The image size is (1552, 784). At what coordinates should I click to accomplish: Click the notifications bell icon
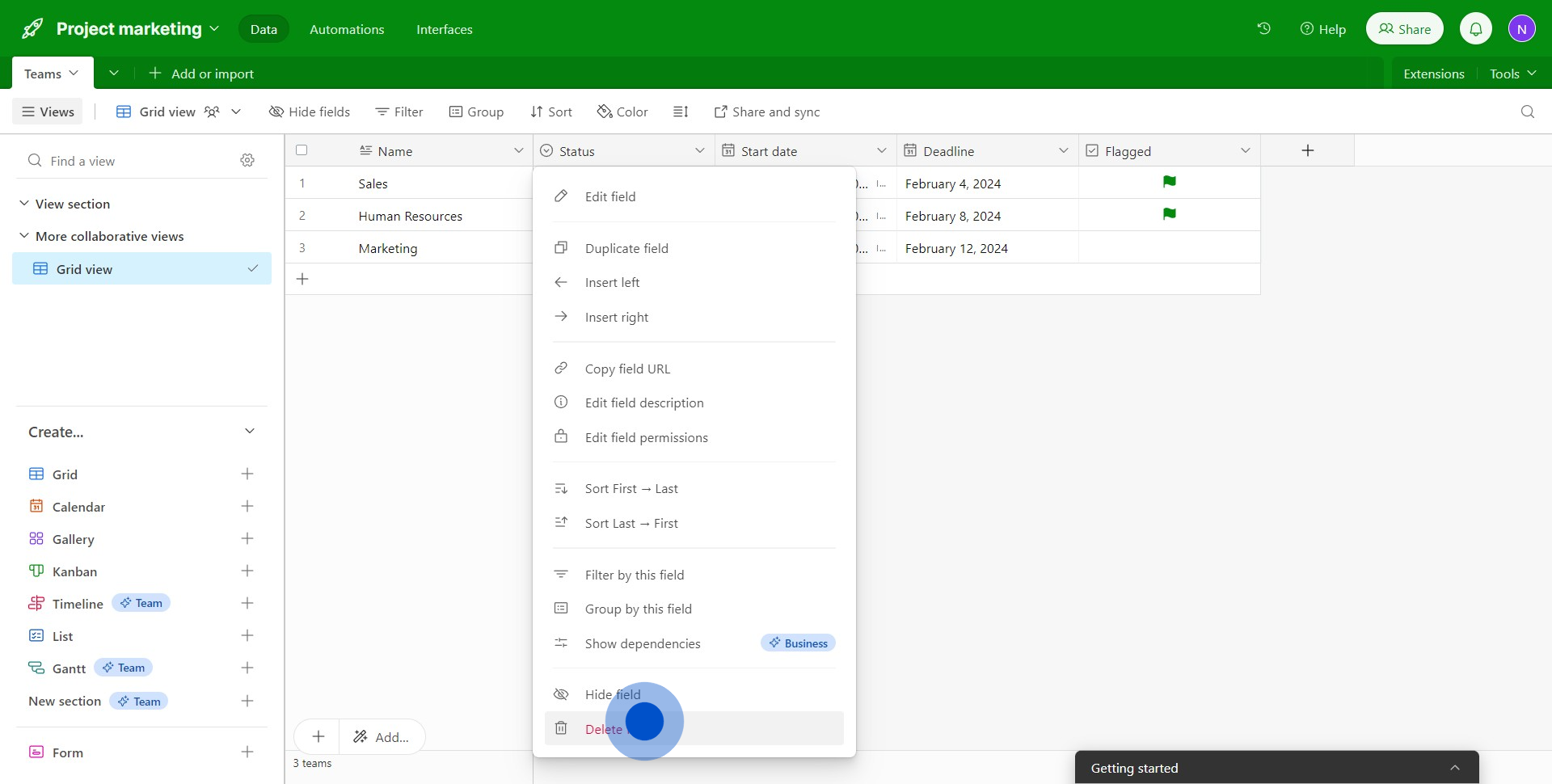(1475, 29)
